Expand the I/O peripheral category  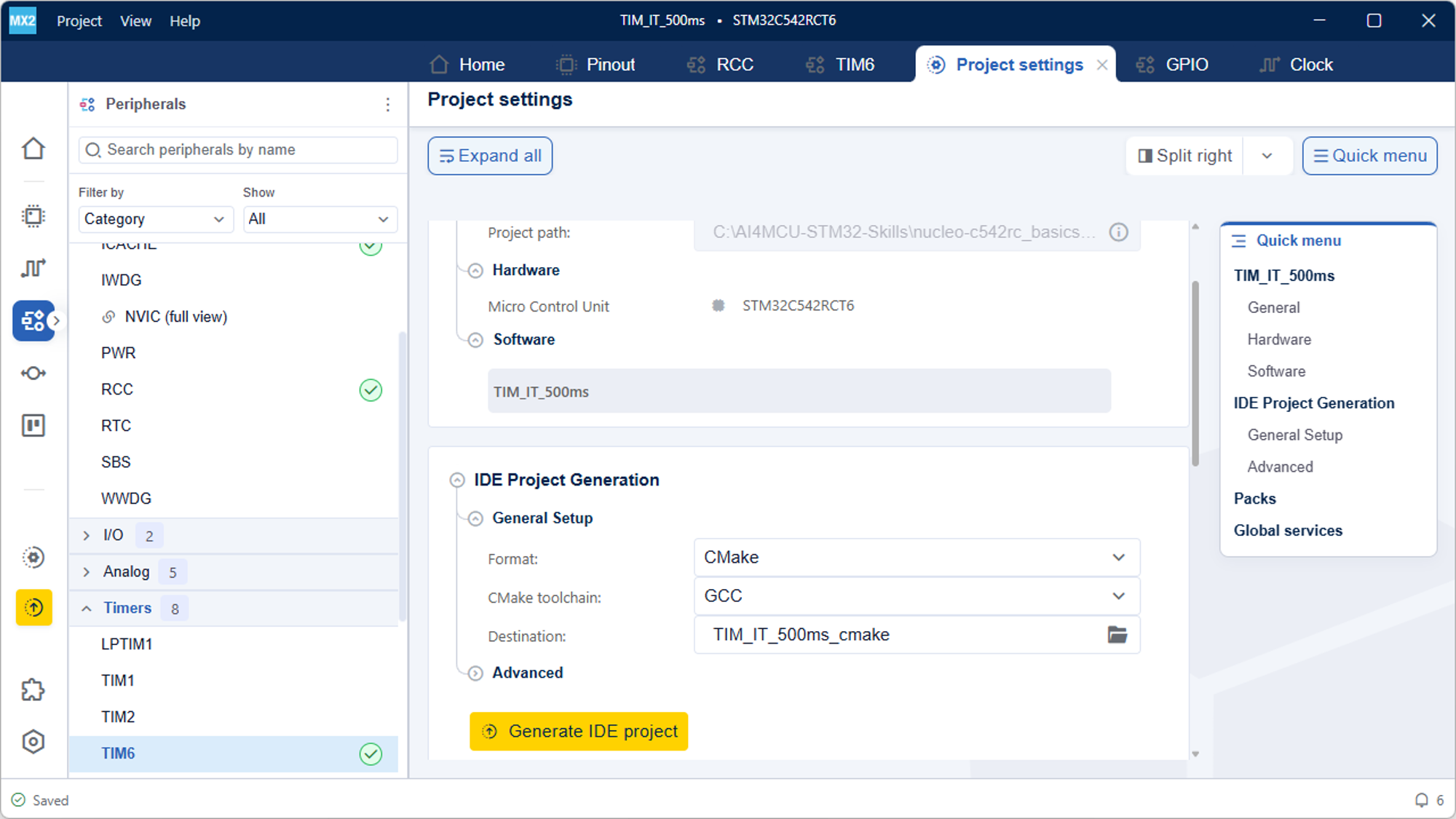[x=87, y=536]
